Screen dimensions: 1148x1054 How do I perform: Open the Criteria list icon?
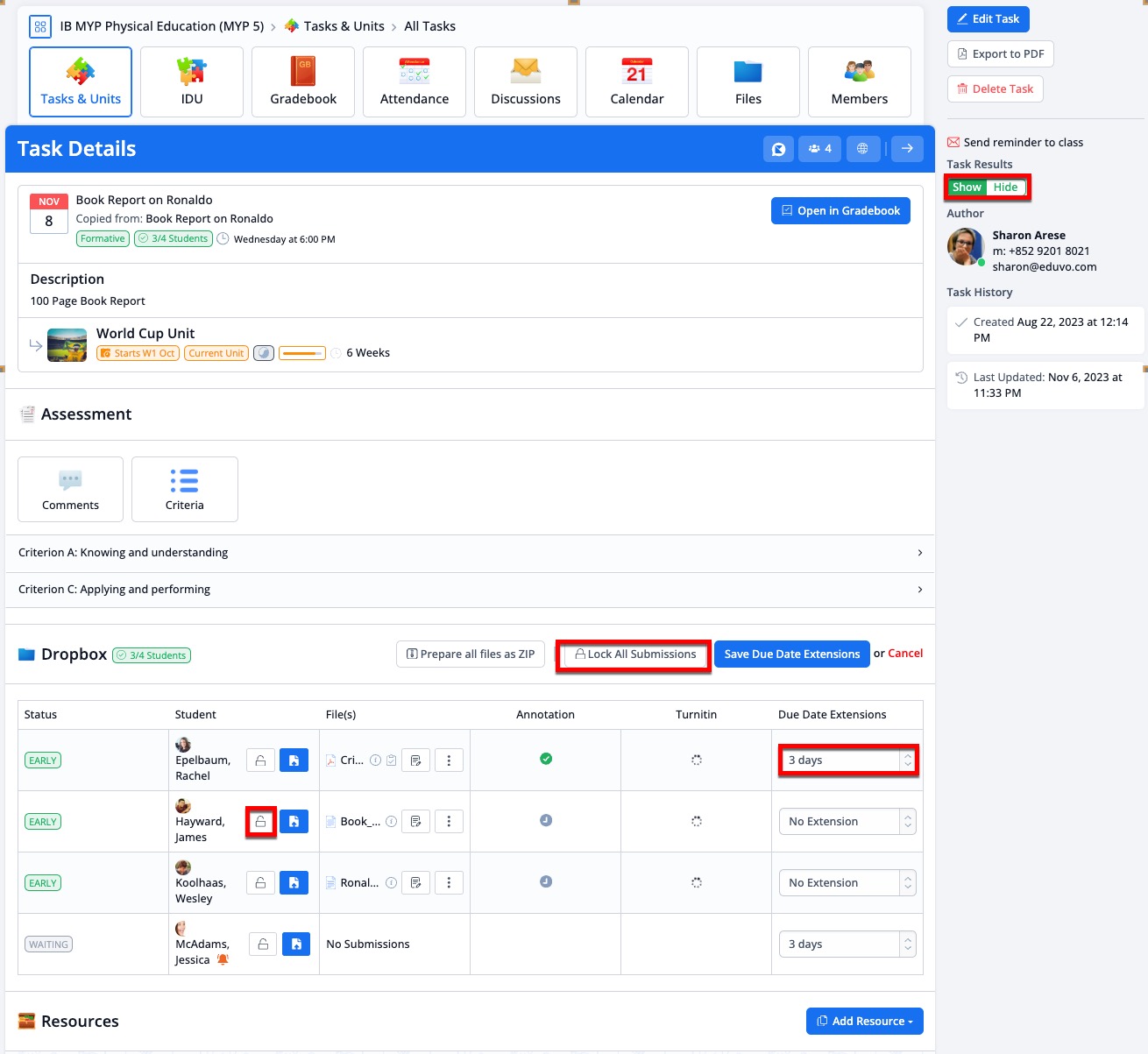pyautogui.click(x=184, y=489)
